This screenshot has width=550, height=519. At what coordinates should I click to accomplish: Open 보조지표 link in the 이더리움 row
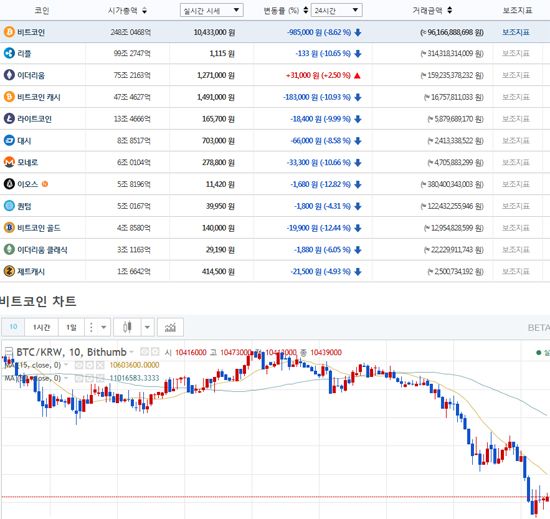coord(516,75)
